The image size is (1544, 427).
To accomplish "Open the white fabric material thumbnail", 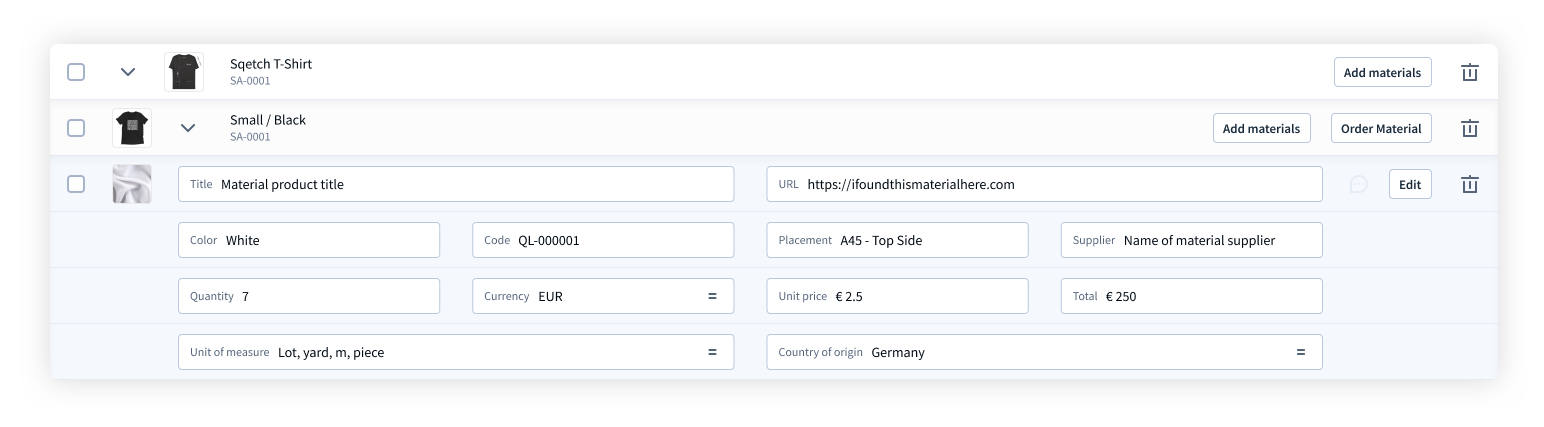I will (132, 184).
